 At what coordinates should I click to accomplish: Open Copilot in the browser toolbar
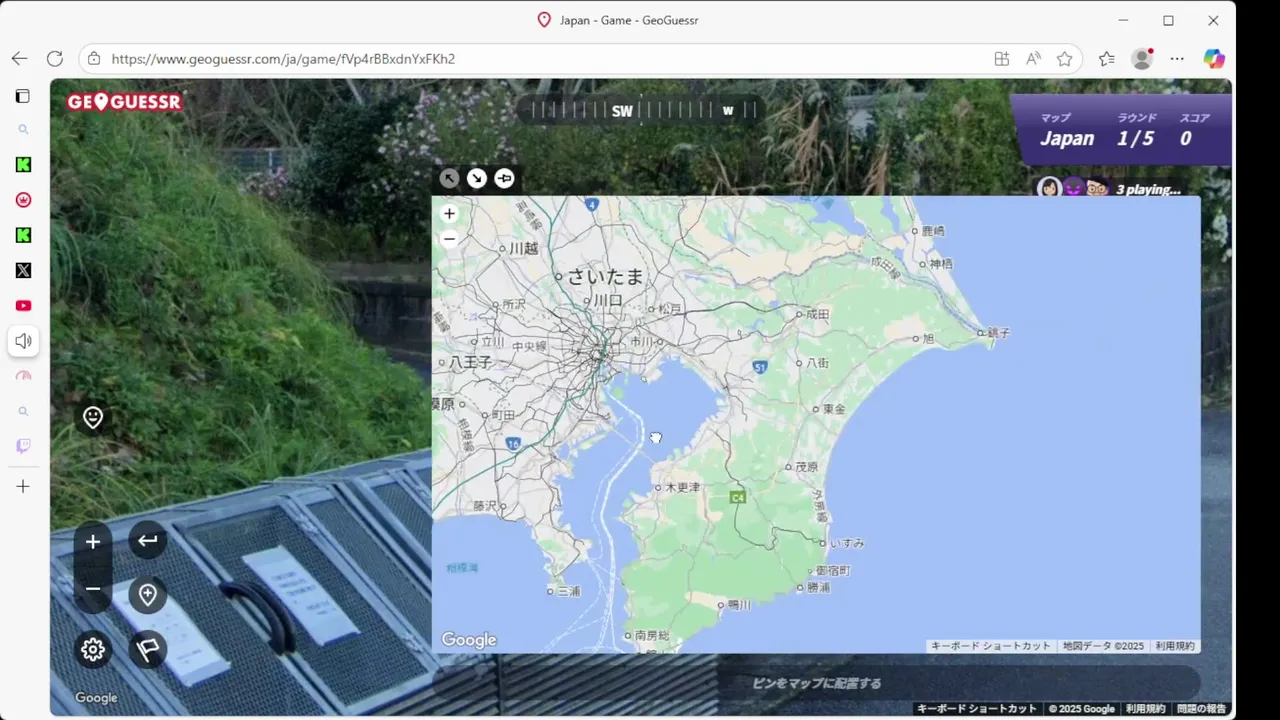click(x=1214, y=59)
